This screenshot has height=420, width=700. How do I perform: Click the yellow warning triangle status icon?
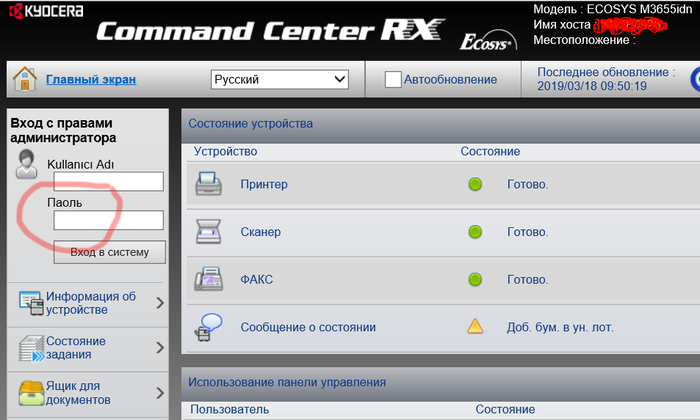[x=475, y=327]
